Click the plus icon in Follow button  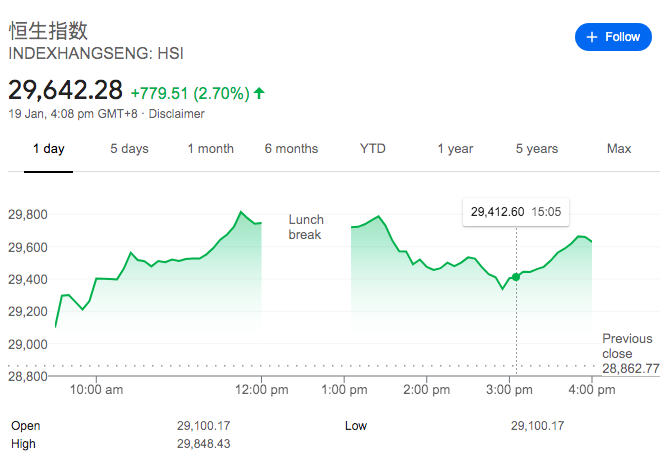click(x=592, y=37)
